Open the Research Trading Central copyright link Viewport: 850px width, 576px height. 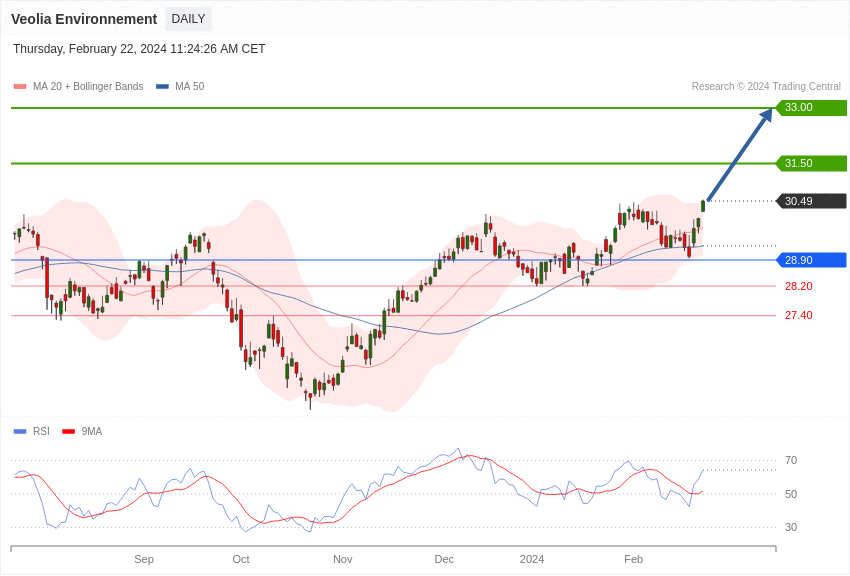pyautogui.click(x=766, y=87)
